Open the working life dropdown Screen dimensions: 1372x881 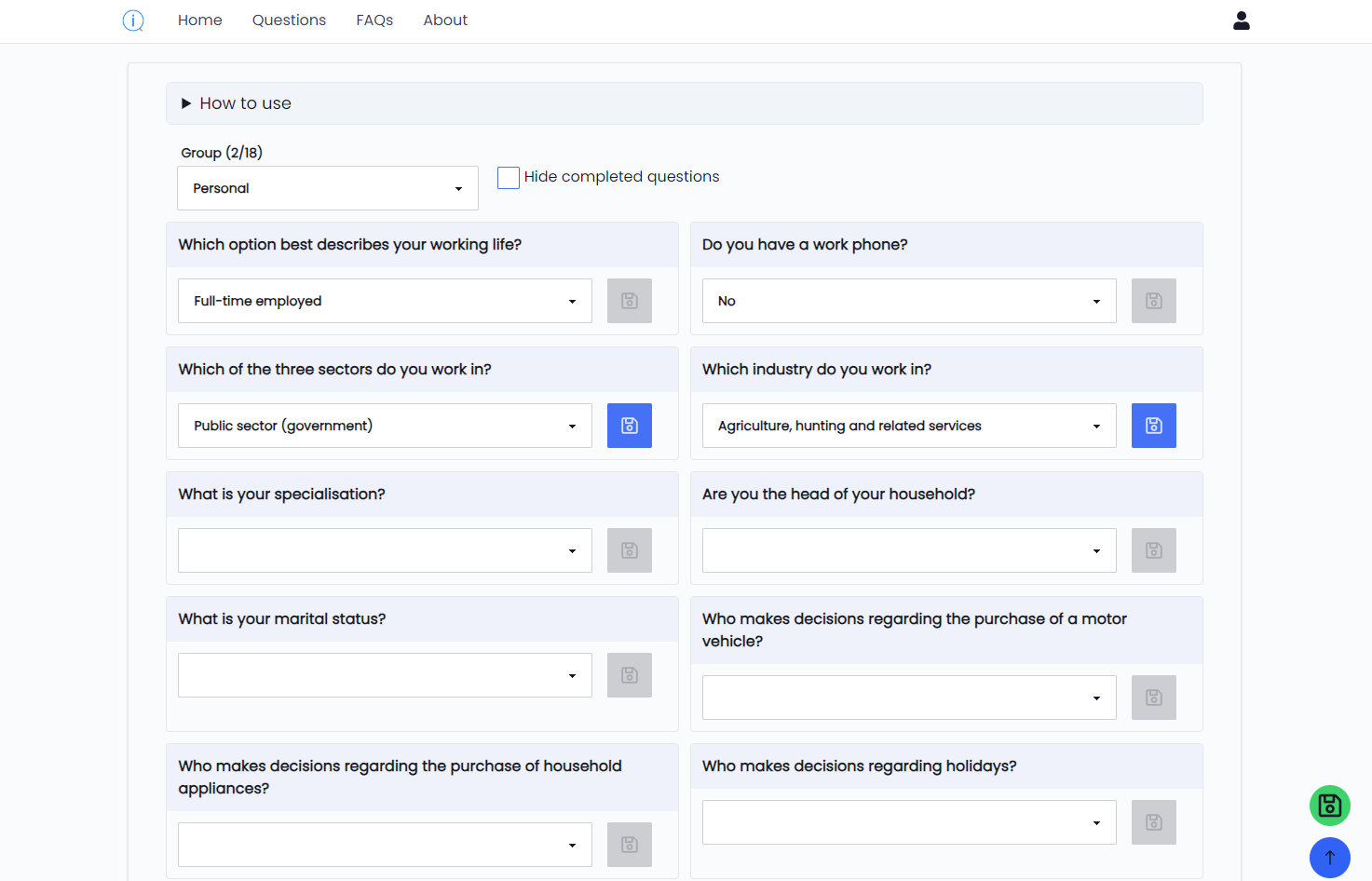coord(385,301)
